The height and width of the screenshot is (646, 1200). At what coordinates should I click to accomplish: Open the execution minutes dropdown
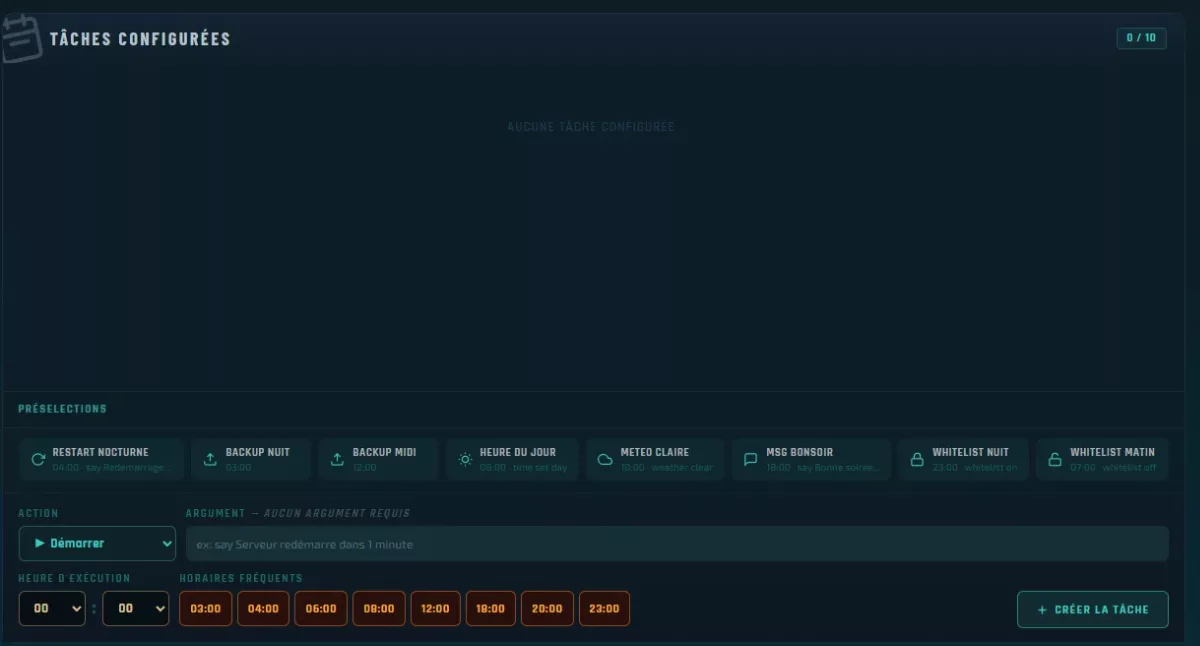click(136, 608)
